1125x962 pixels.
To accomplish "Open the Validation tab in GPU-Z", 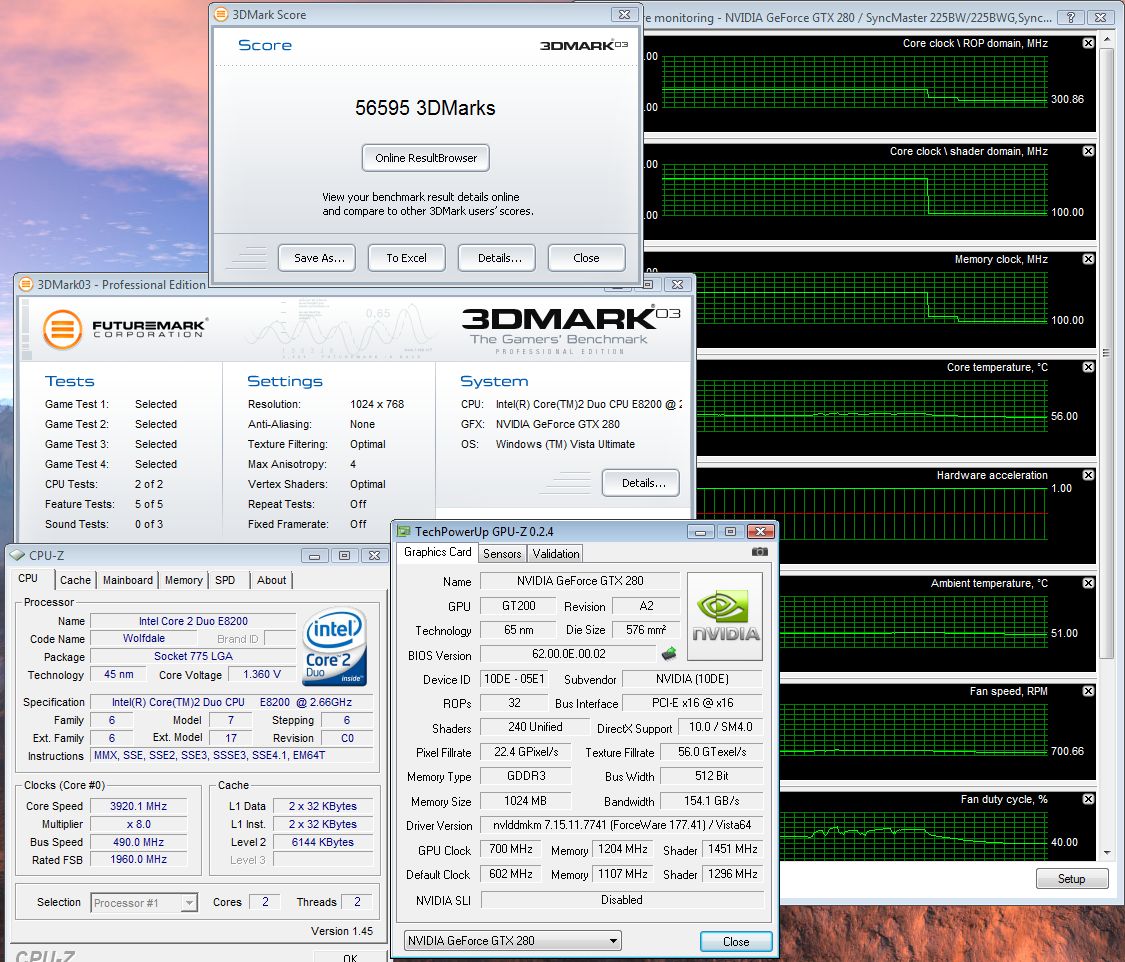I will tap(556, 553).
